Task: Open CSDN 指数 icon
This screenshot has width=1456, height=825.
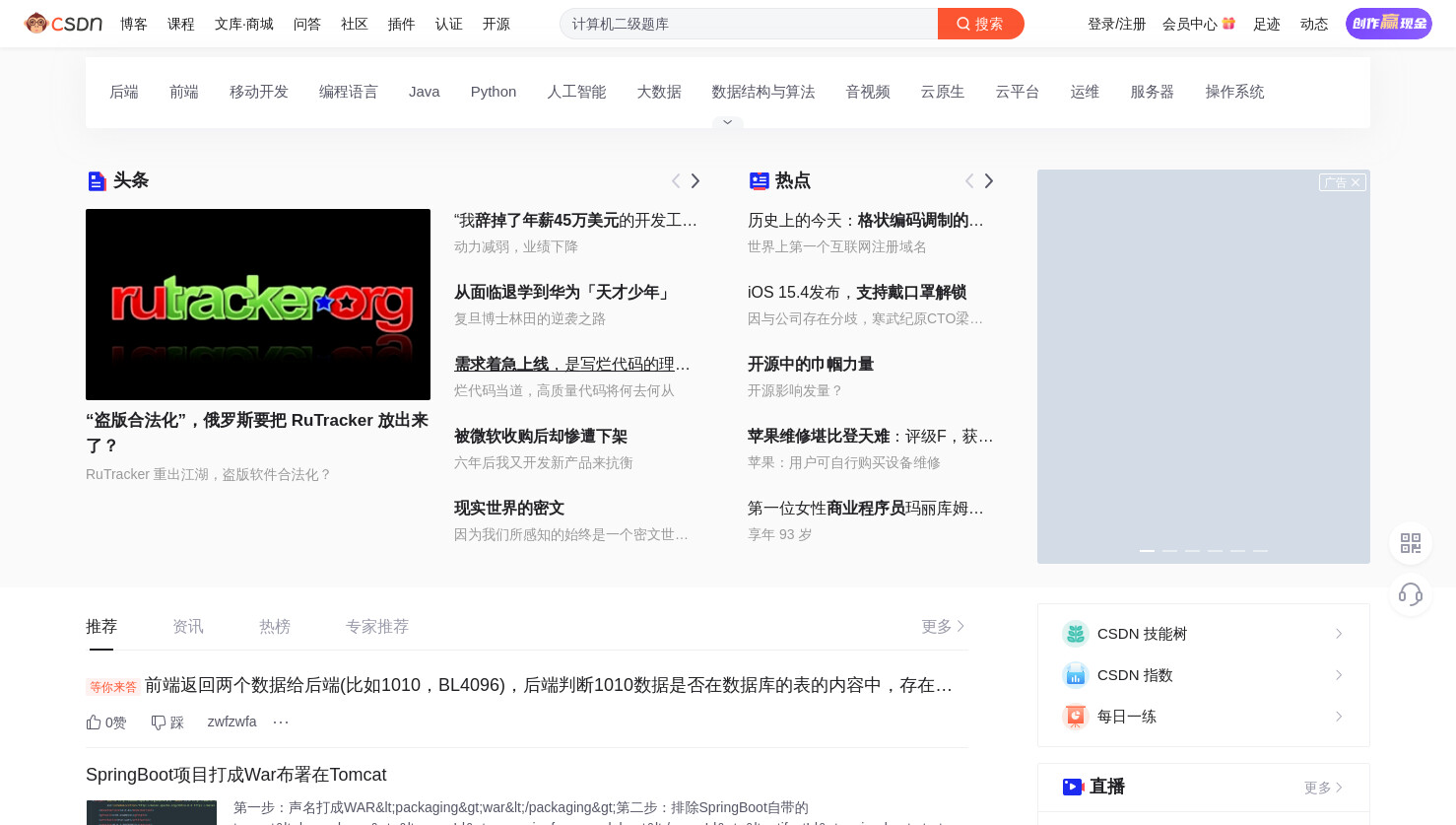Action: point(1076,675)
